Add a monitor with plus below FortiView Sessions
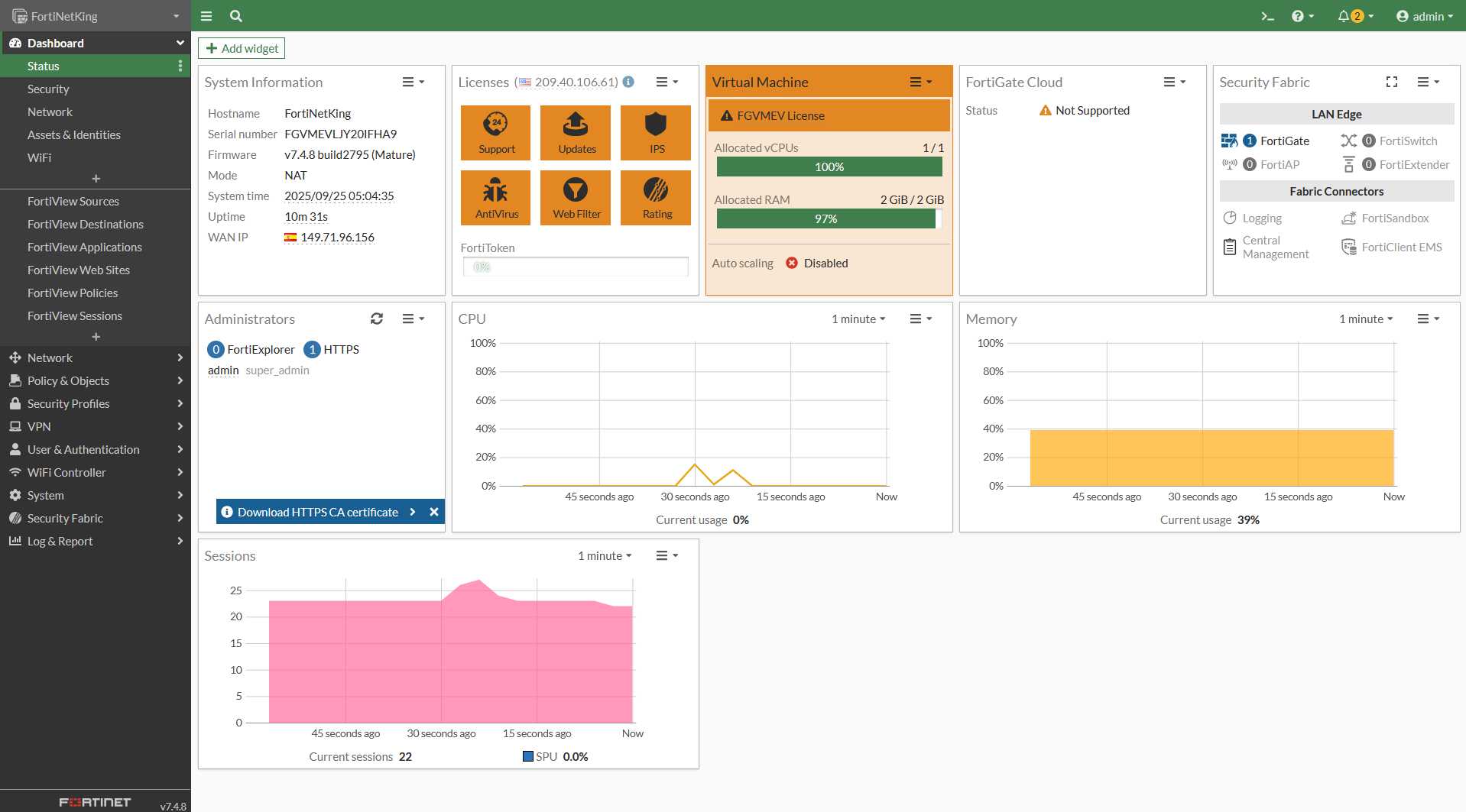Viewport: 1466px width, 812px height. 96,337
